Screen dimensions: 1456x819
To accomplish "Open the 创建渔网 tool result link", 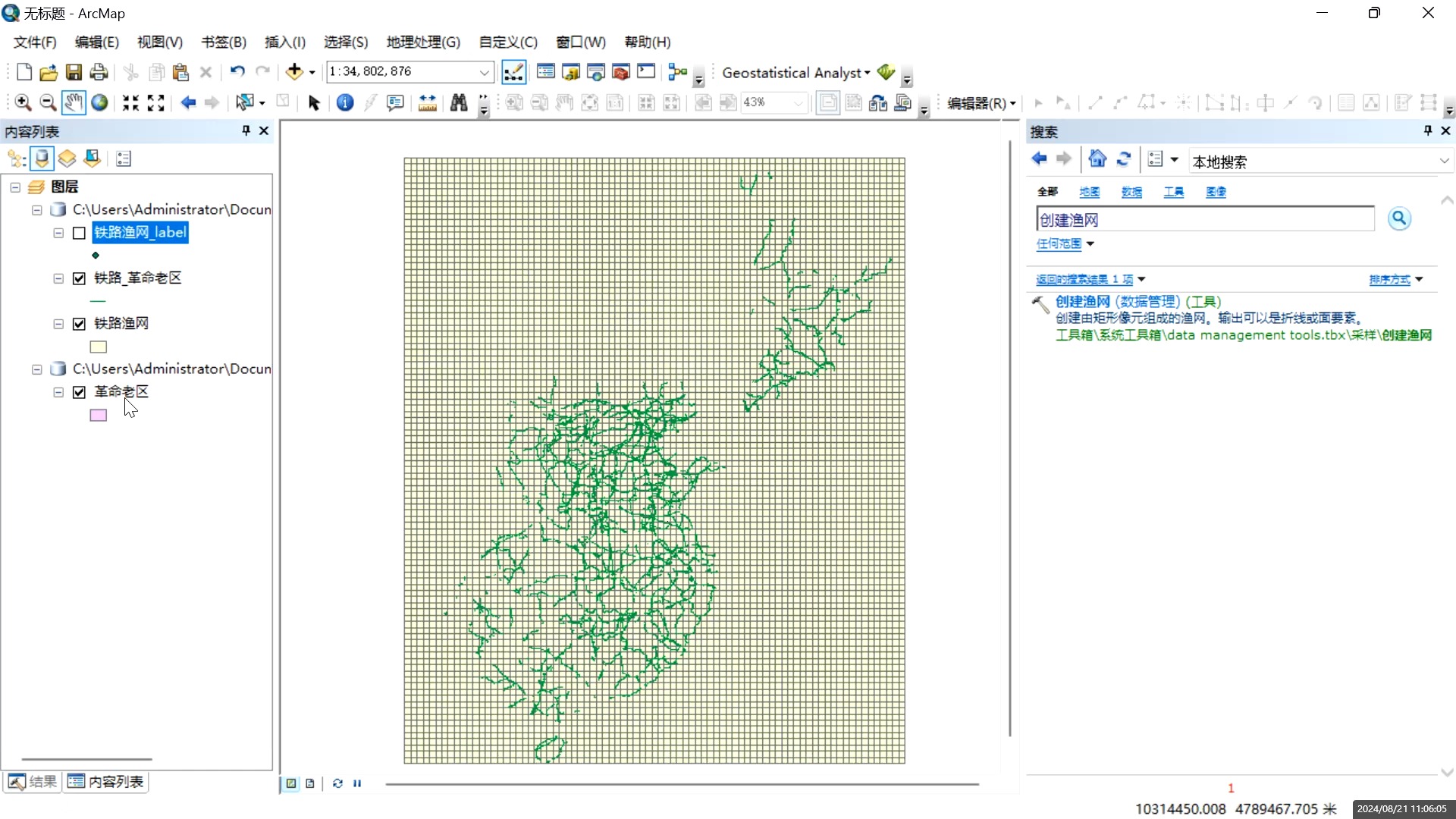I will [1082, 301].
